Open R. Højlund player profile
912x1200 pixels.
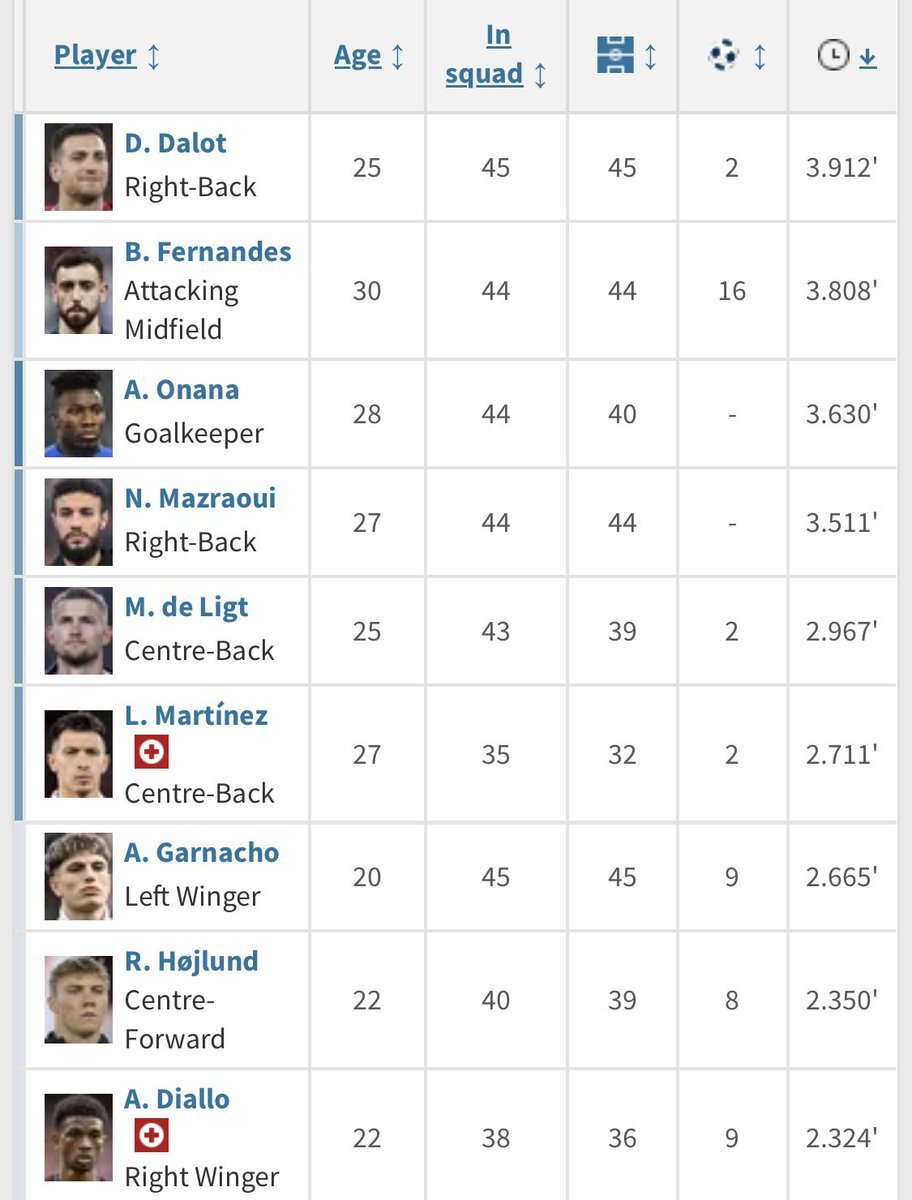(x=191, y=961)
